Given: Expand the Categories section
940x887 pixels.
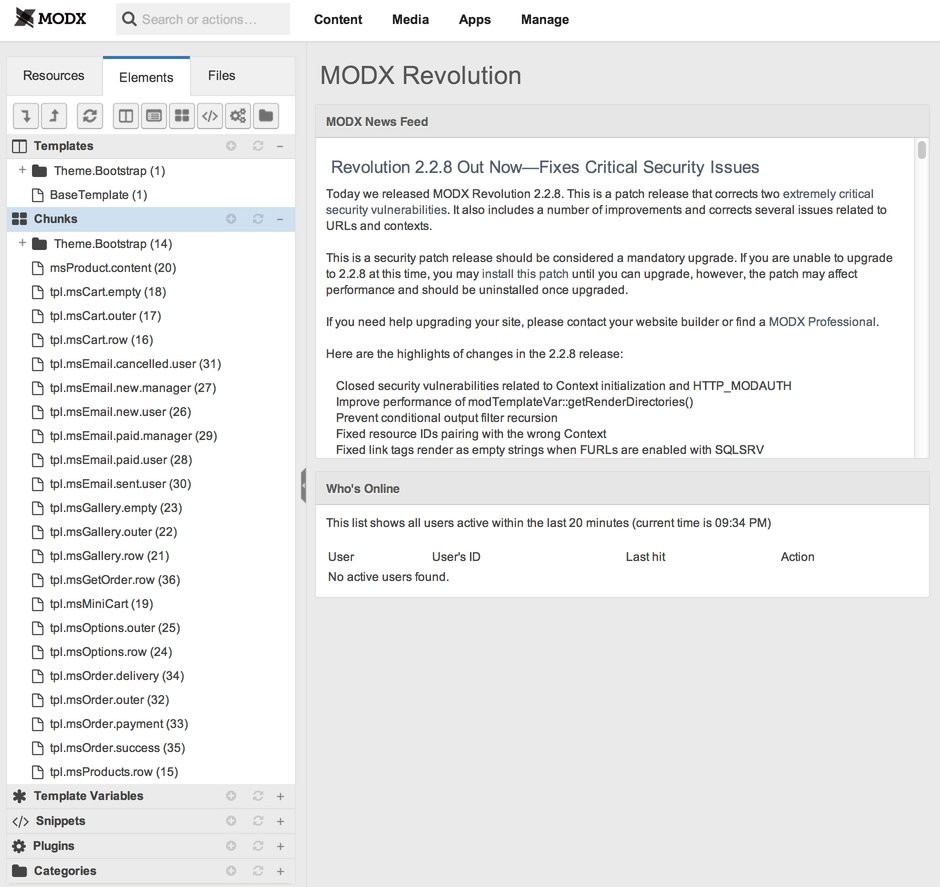Looking at the screenshot, I should click(x=280, y=871).
